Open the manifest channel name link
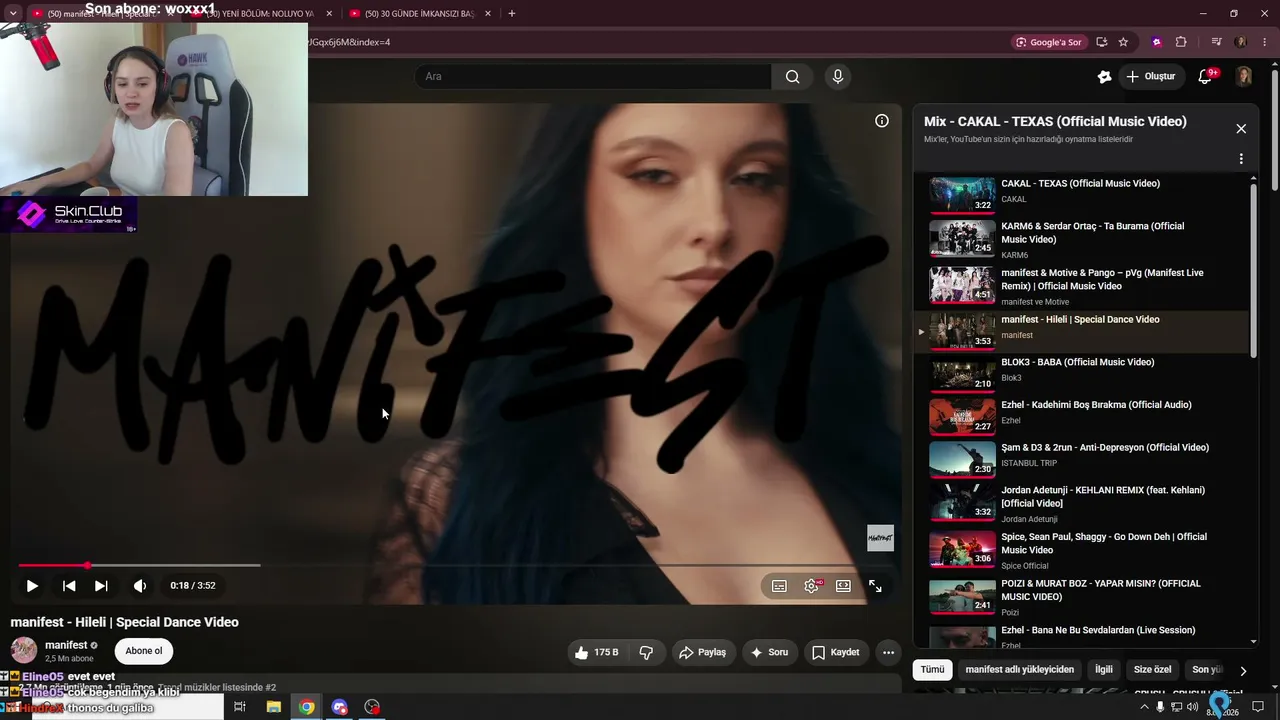The image size is (1280, 720). coord(66,645)
